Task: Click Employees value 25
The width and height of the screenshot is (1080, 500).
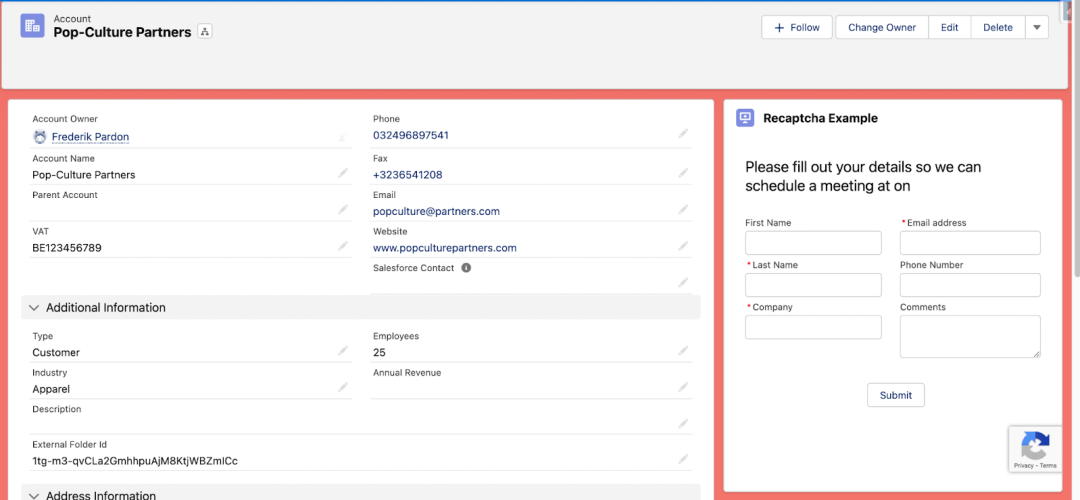Action: point(380,353)
